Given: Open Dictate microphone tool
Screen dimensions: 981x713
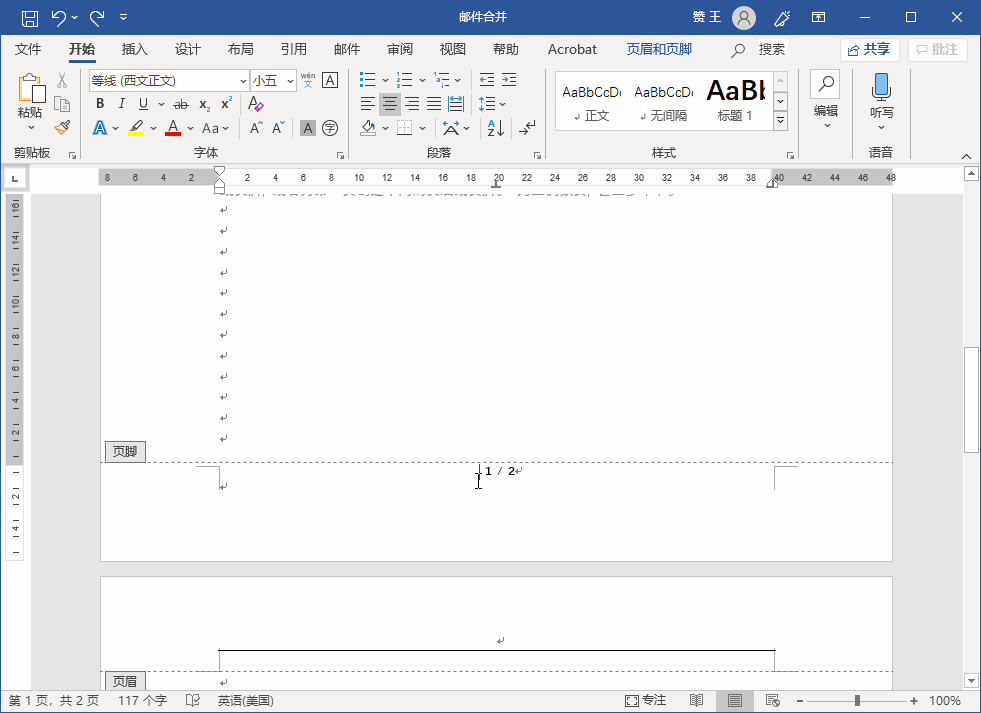Looking at the screenshot, I should [x=881, y=97].
